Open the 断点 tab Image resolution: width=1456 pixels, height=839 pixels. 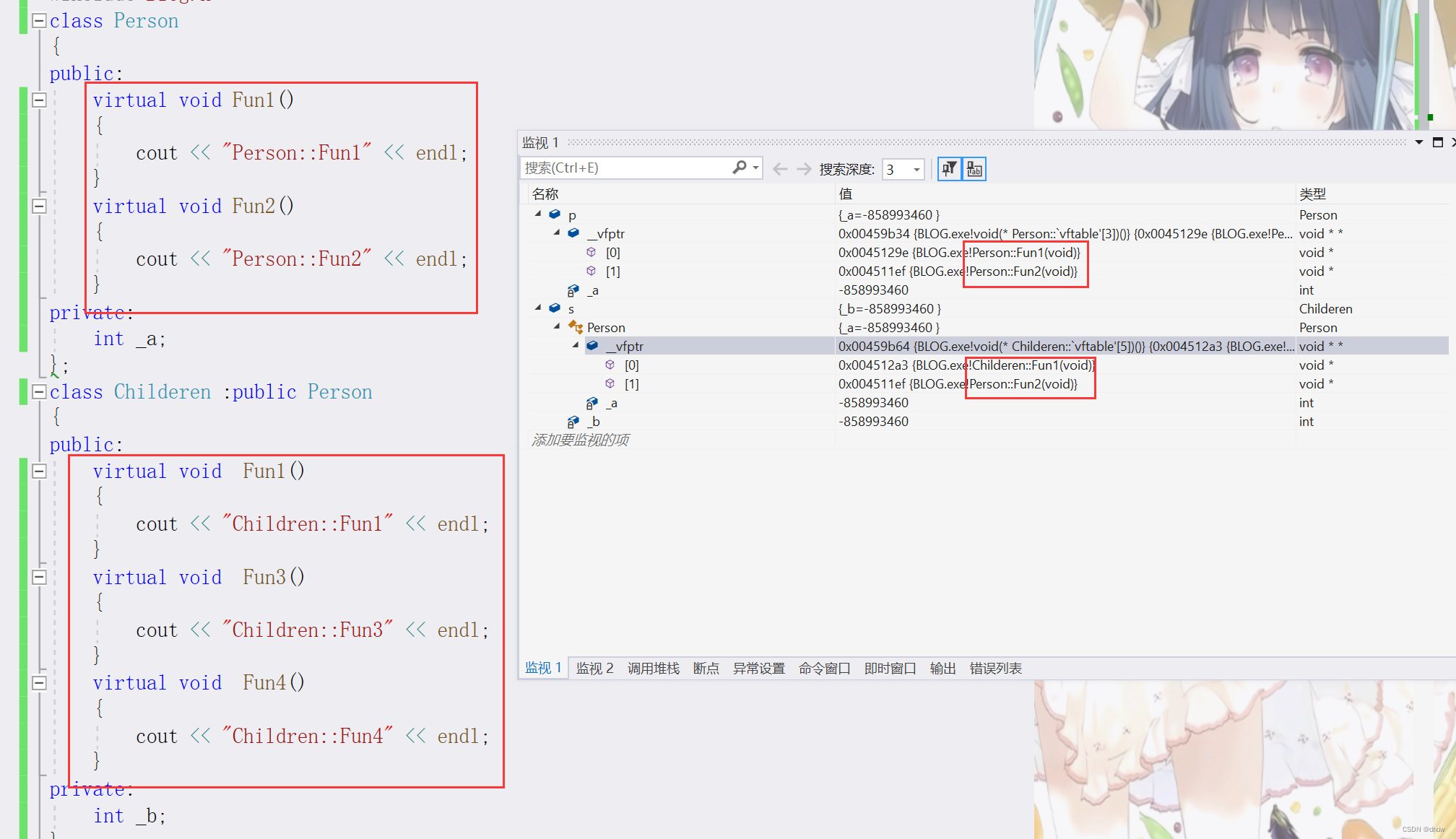point(706,668)
